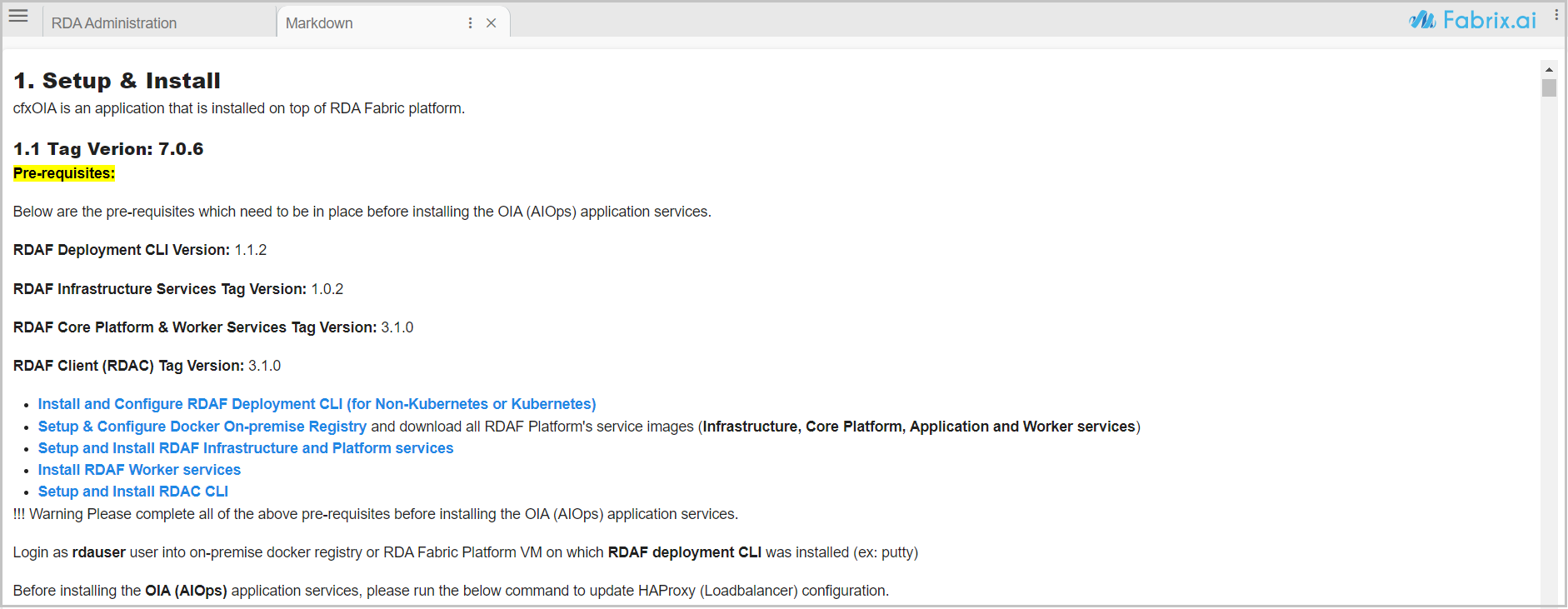Open Install and Configure RDAF Deployment CLI link
This screenshot has height=609, width=1568.
coord(317,404)
